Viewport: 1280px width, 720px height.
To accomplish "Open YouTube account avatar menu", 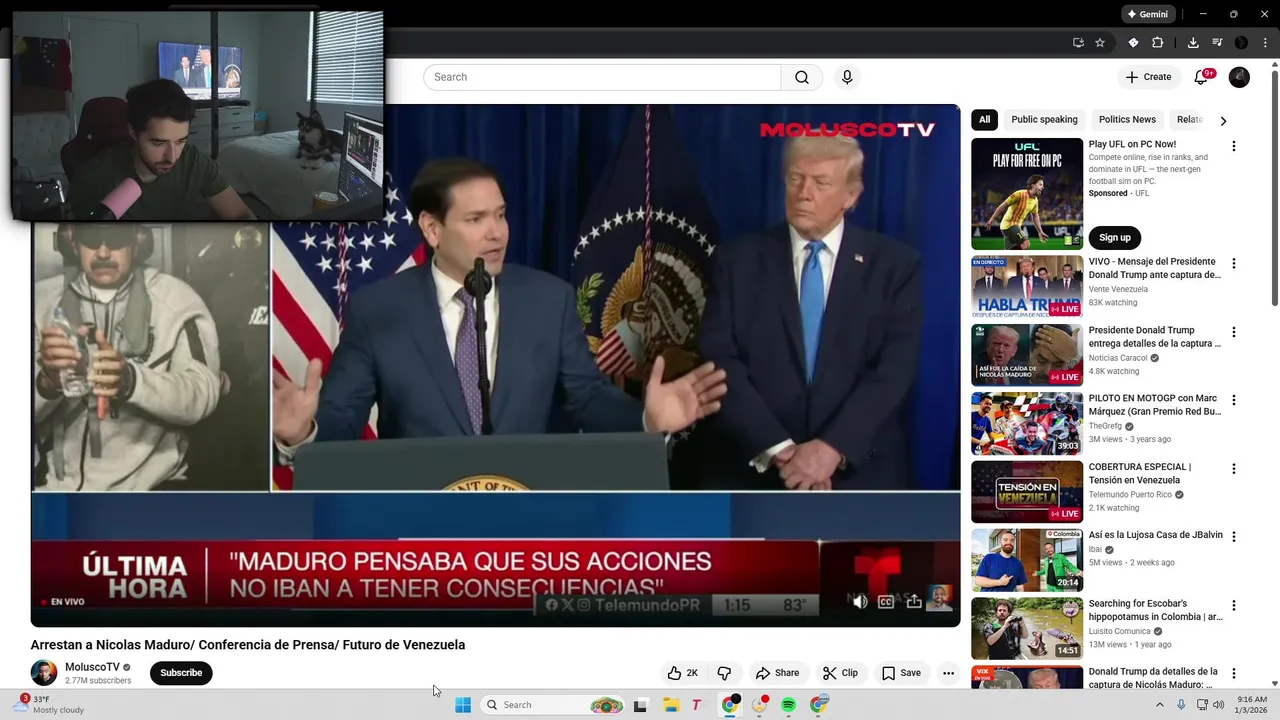I will (1239, 77).
